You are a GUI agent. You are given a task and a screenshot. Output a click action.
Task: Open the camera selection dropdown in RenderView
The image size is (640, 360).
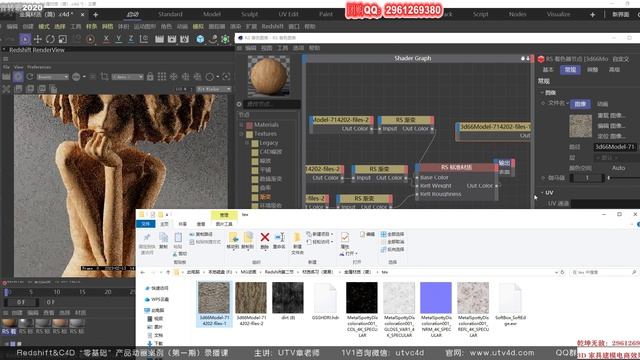point(128,77)
